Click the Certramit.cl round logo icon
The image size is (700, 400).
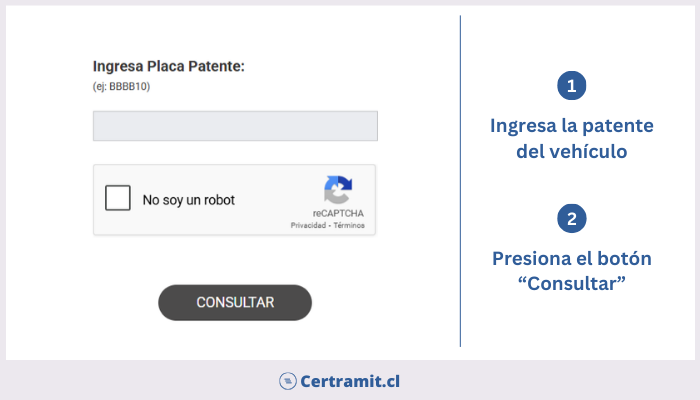pos(287,381)
